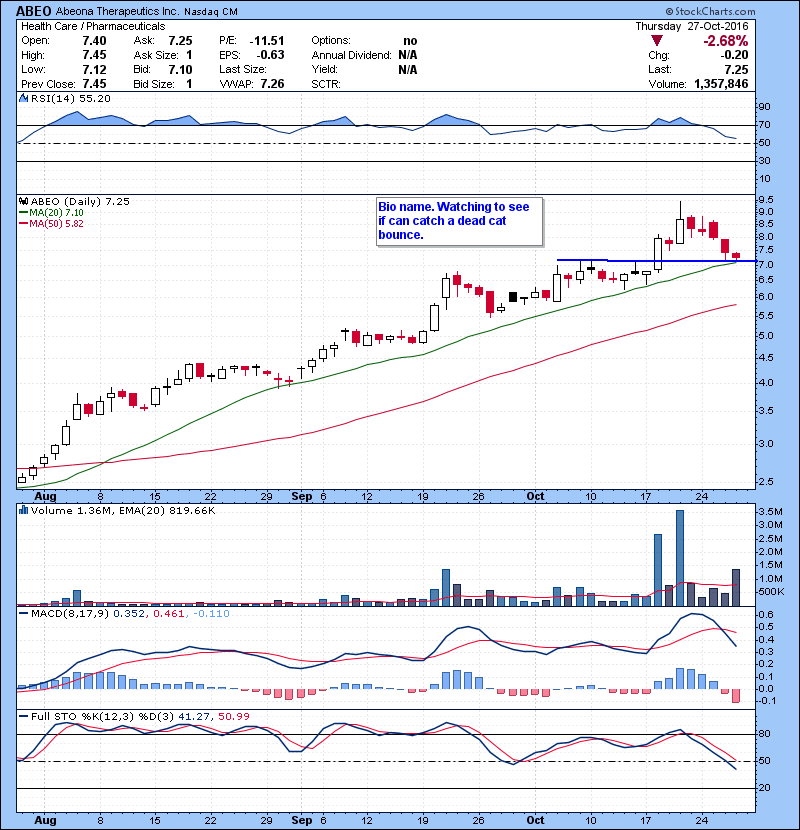Click the -2.68% percent change

(x=726, y=41)
